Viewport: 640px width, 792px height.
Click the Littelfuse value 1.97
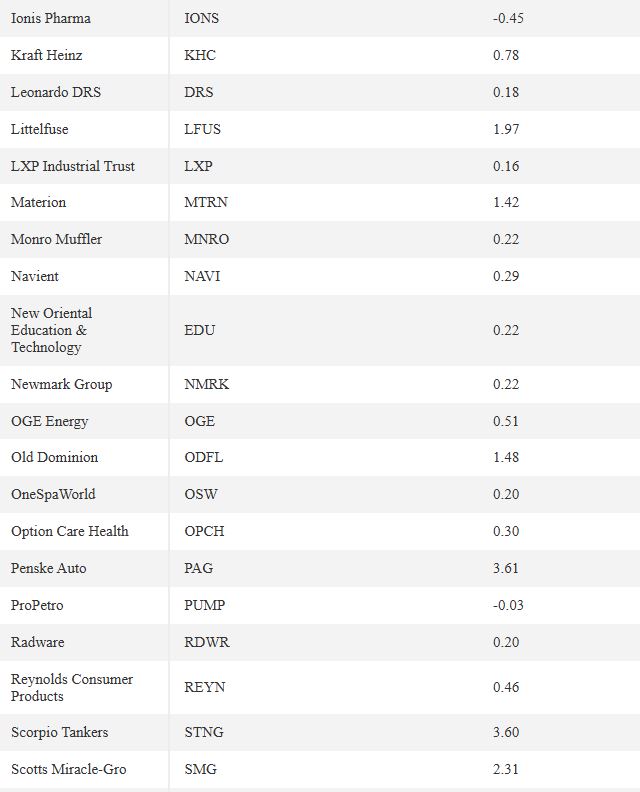[x=506, y=129]
